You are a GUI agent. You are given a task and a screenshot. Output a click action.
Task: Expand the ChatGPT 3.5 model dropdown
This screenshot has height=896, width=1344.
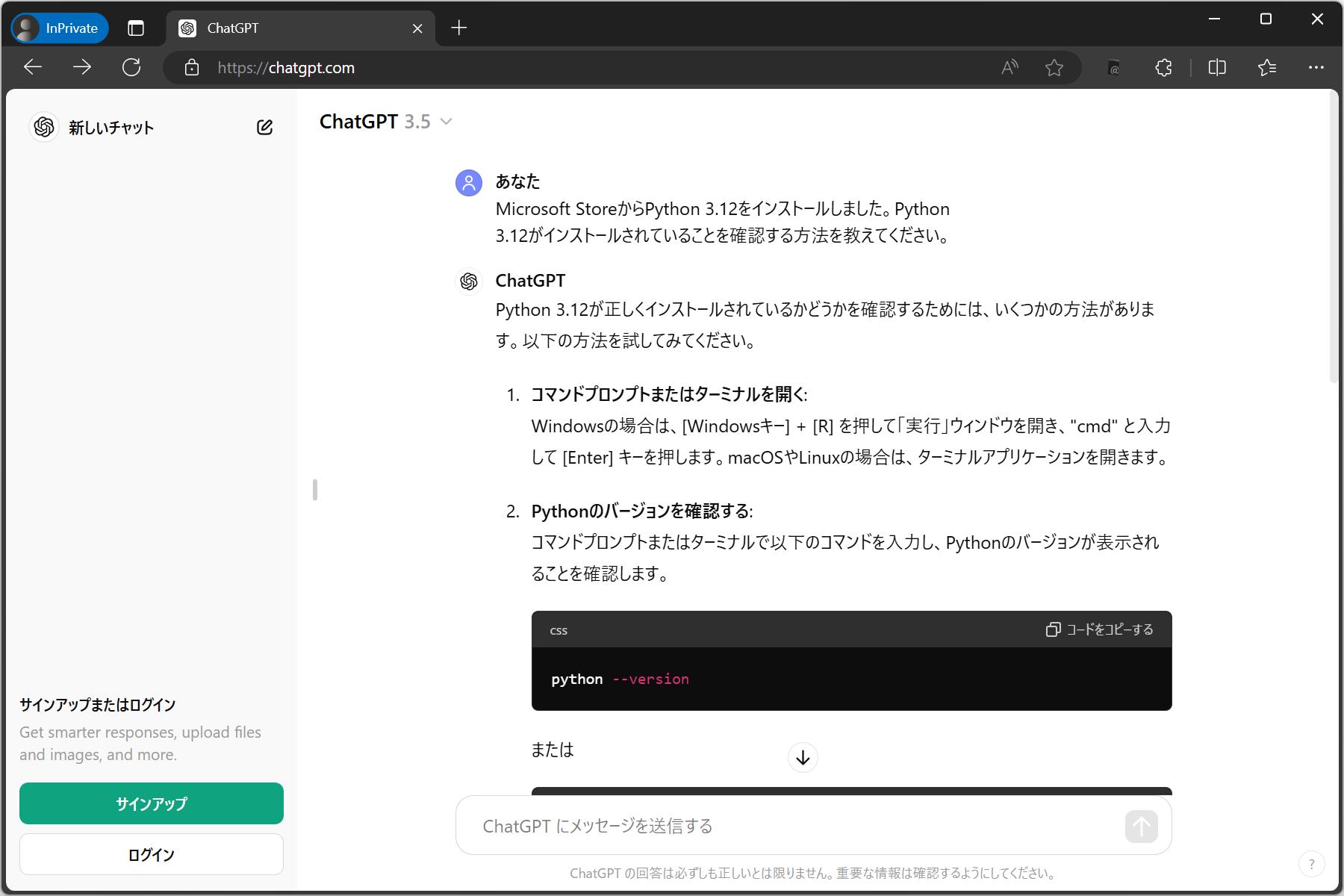(386, 122)
